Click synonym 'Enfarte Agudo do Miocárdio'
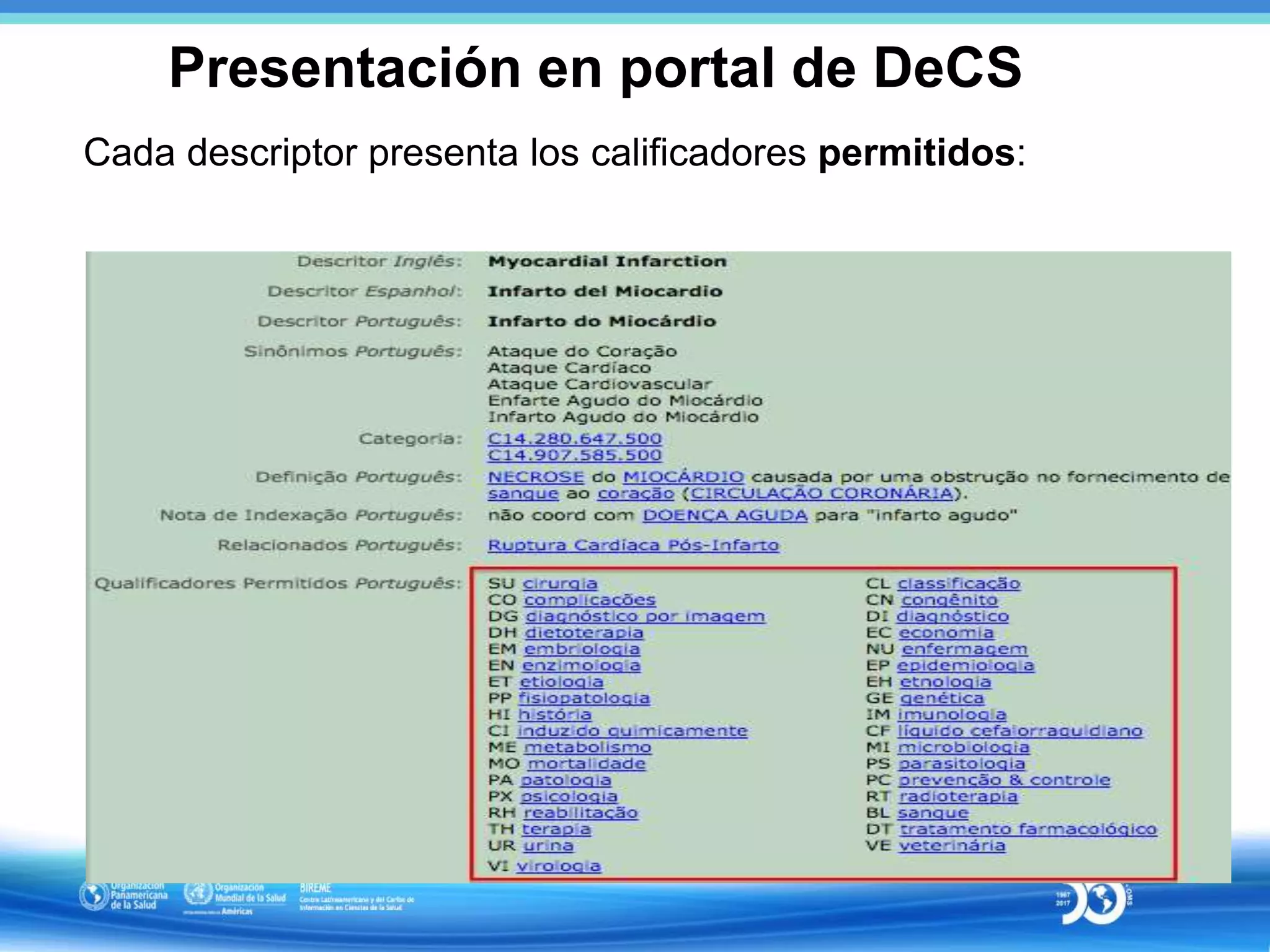The image size is (1270, 952). pos(625,401)
